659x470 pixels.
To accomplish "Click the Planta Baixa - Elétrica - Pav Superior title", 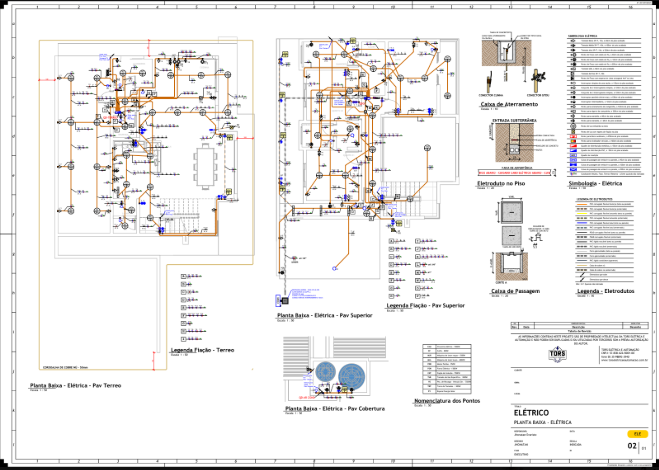I will [x=324, y=315].
